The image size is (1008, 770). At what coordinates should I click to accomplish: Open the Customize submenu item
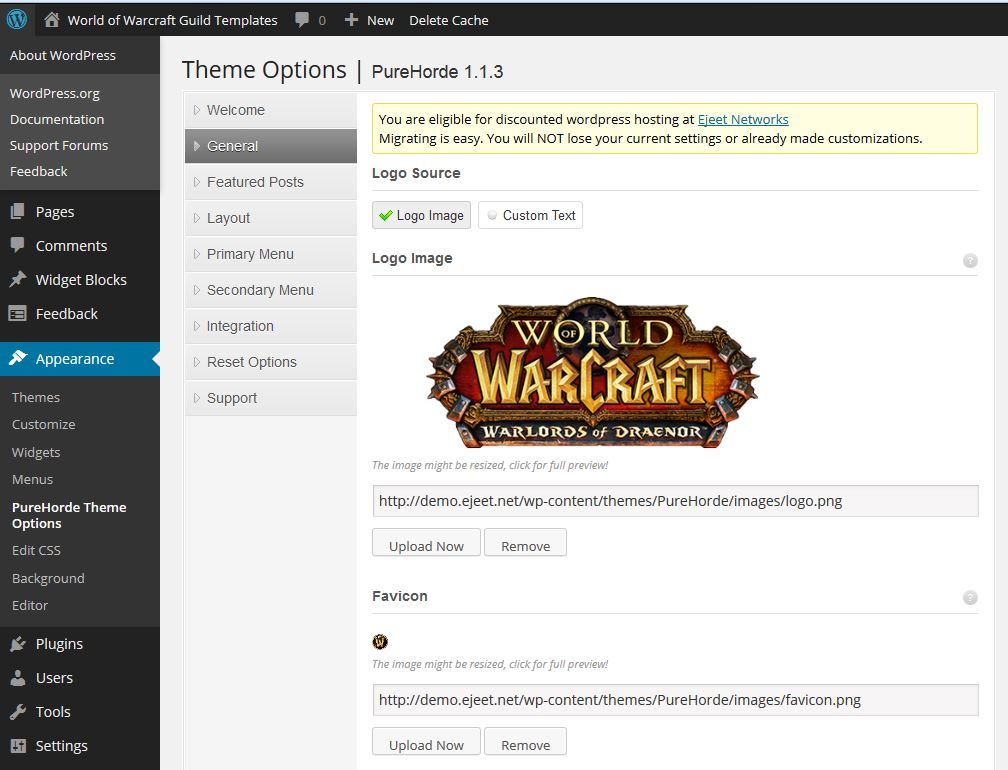[x=43, y=424]
